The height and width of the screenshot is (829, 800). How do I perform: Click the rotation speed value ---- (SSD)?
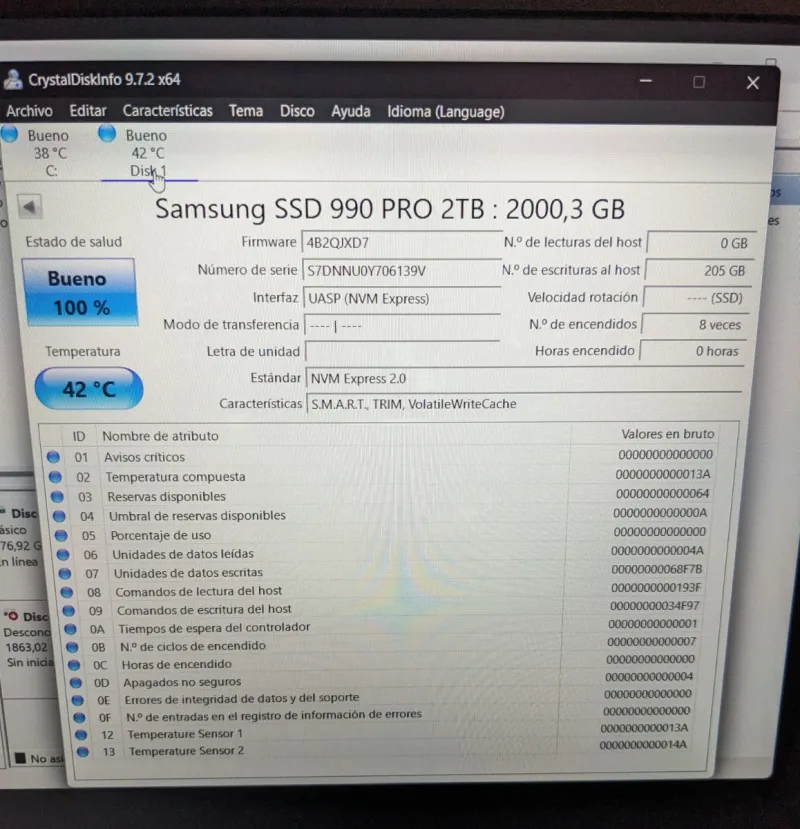(x=697, y=298)
